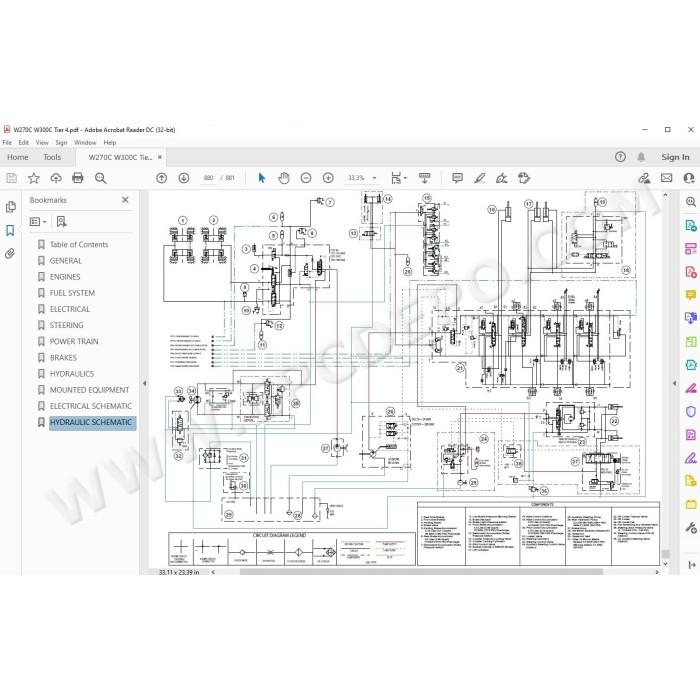Open the HYDRAULICS bookmark
Screen dimensions: 700x700
[x=72, y=374]
